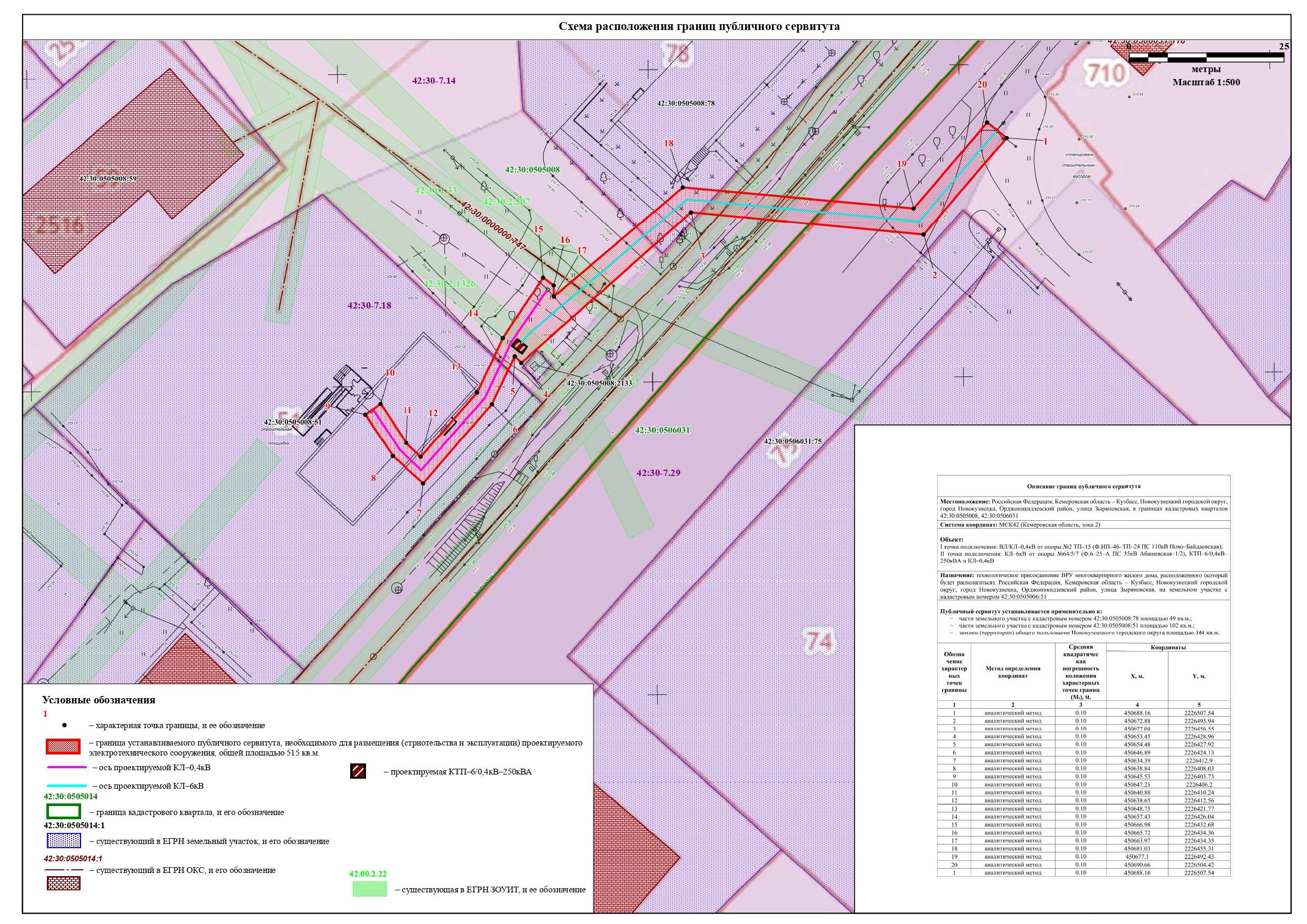1307x924 pixels.
Task: Click the 'Объект:' label in the description
Action: point(952,539)
